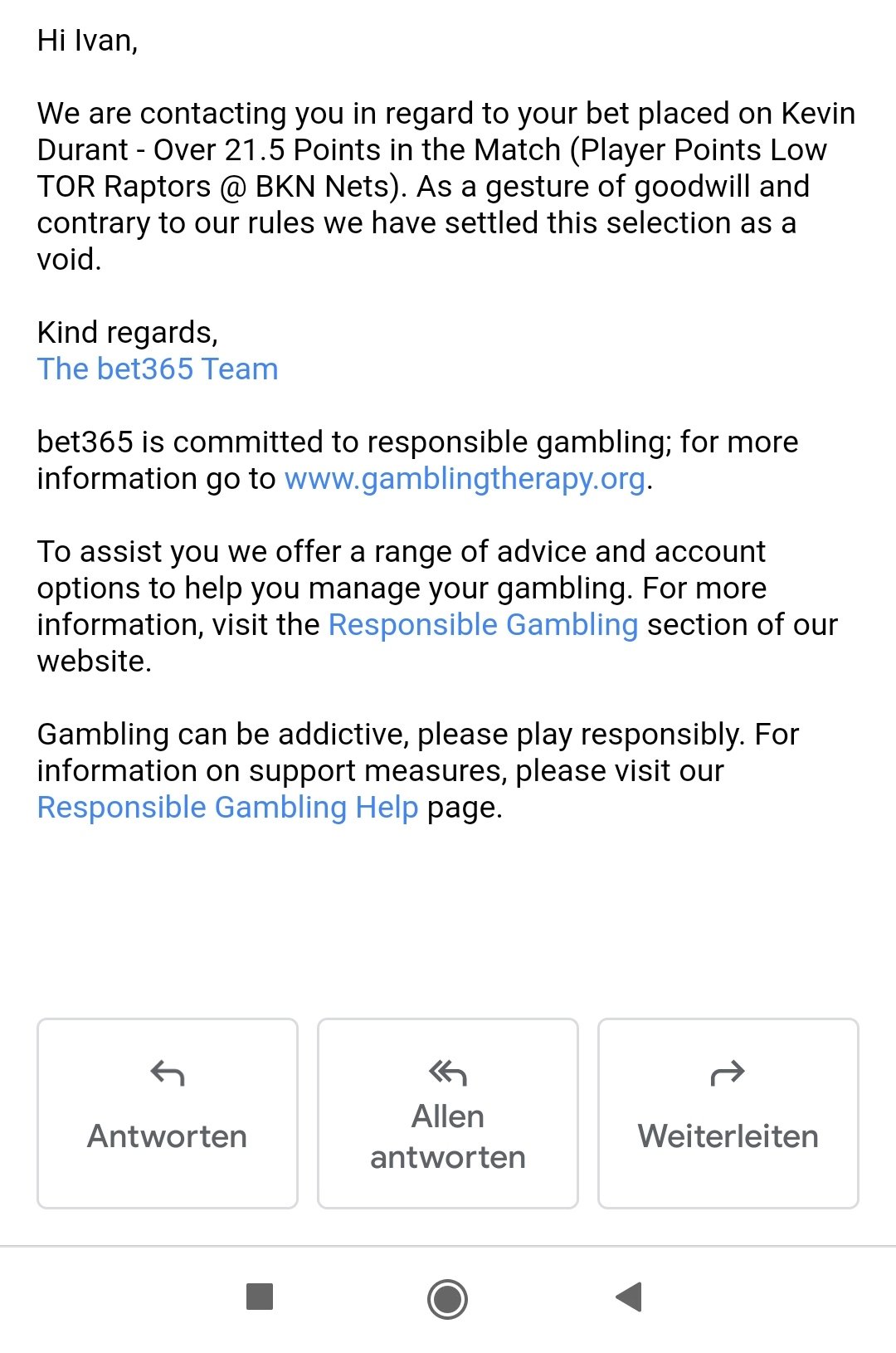Click the Allen antworten button text

pyautogui.click(x=448, y=1136)
